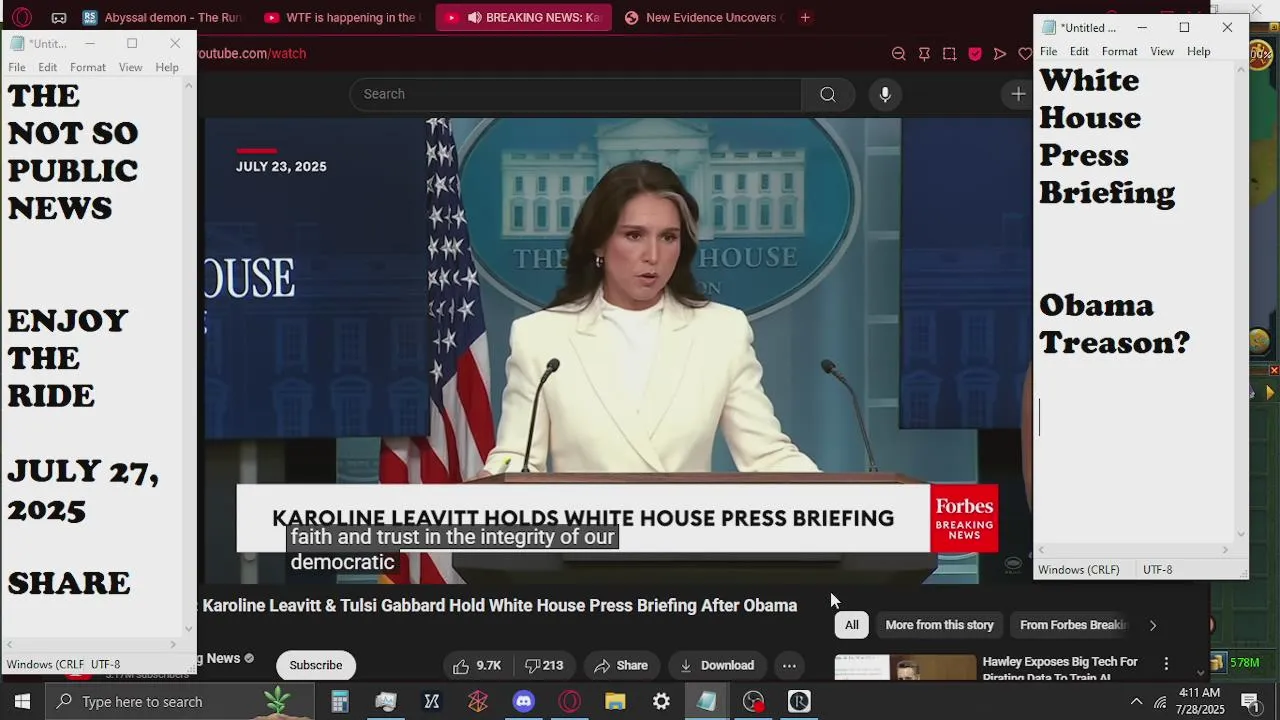Open the Opera GX taskbar icon
Screen dimensions: 1280x720
569,701
